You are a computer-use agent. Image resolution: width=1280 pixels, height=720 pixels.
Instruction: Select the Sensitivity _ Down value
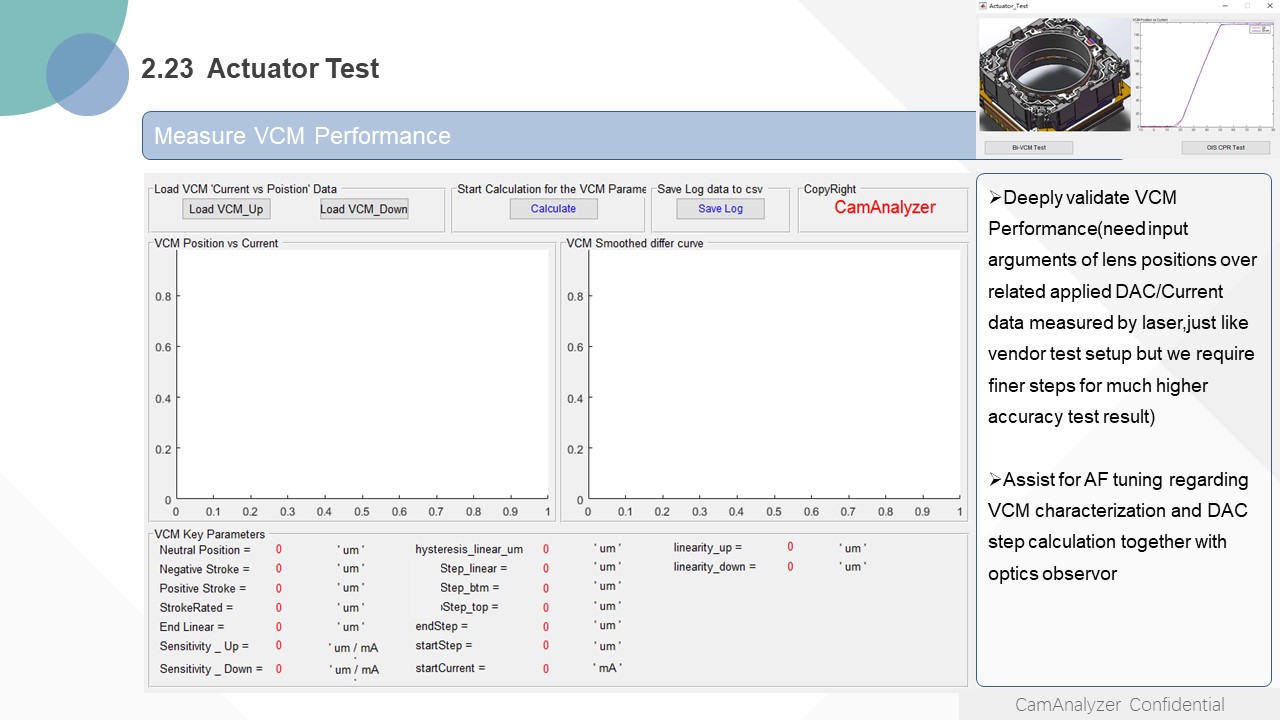tap(278, 668)
